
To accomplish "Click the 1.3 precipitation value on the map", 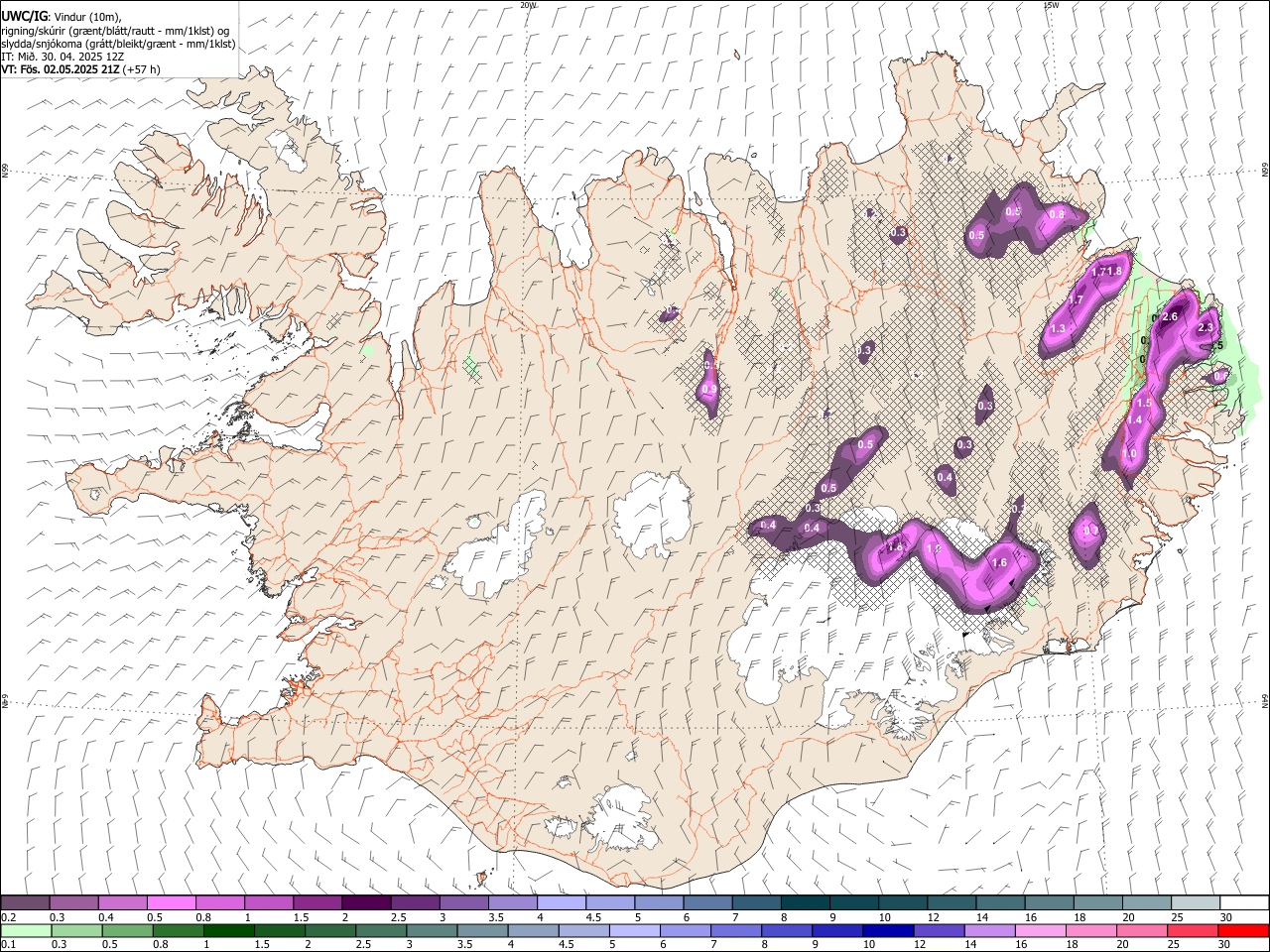I will coord(1058,329).
